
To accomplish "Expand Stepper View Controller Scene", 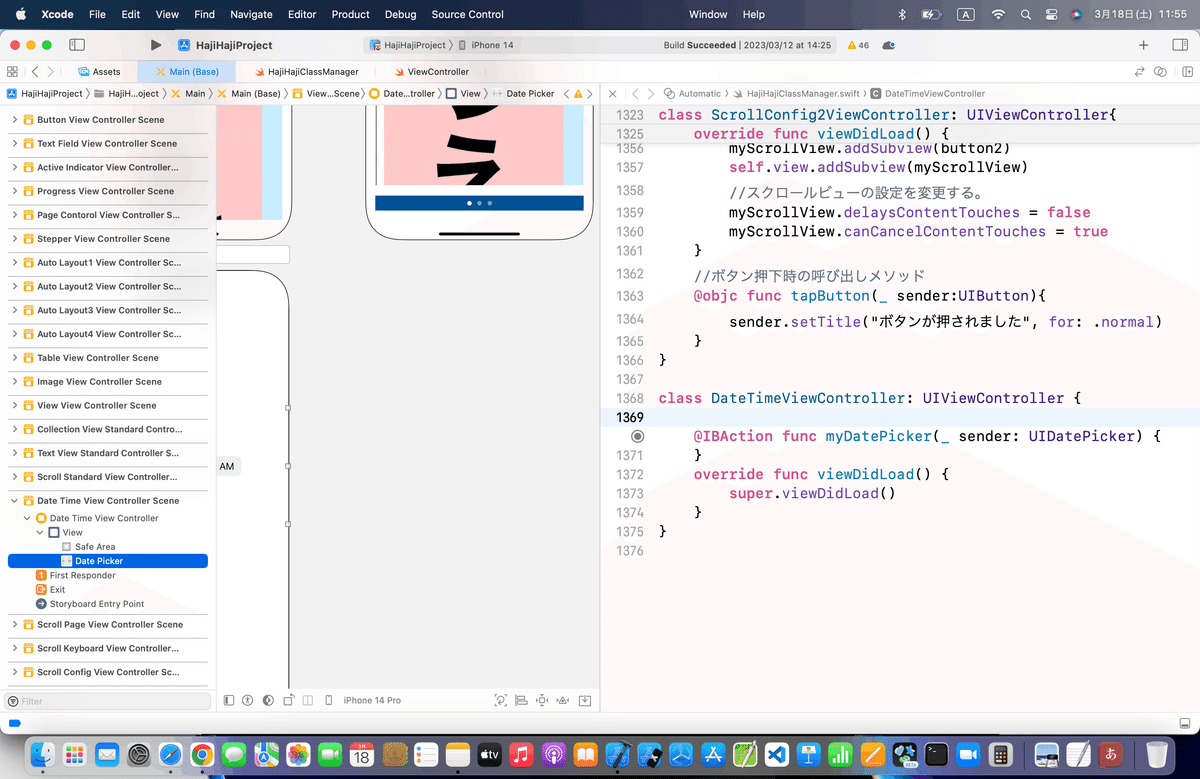I will point(15,239).
